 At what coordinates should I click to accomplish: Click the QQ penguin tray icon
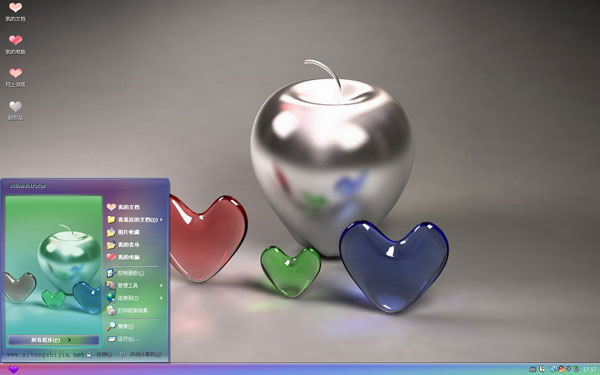[561, 369]
